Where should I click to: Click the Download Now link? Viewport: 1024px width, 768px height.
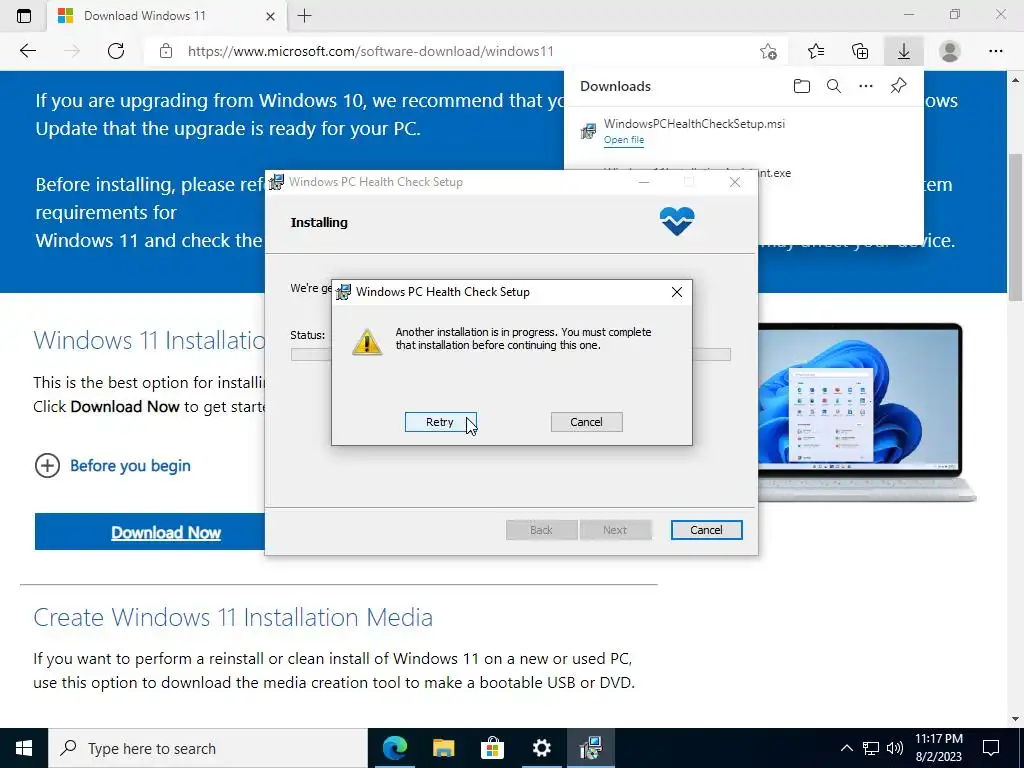coord(166,532)
